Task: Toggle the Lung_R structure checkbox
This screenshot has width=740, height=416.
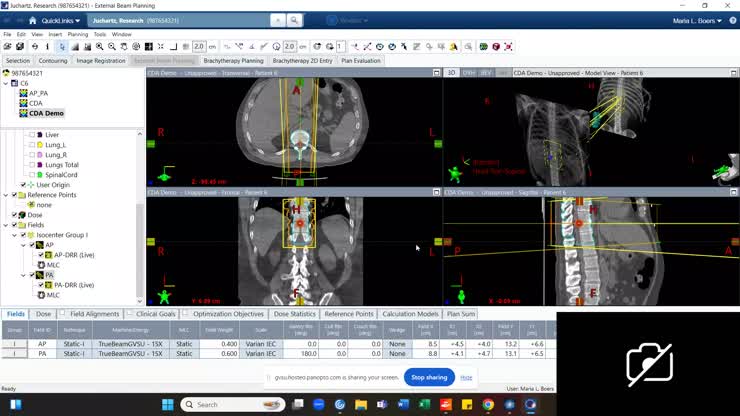Action: (32, 155)
